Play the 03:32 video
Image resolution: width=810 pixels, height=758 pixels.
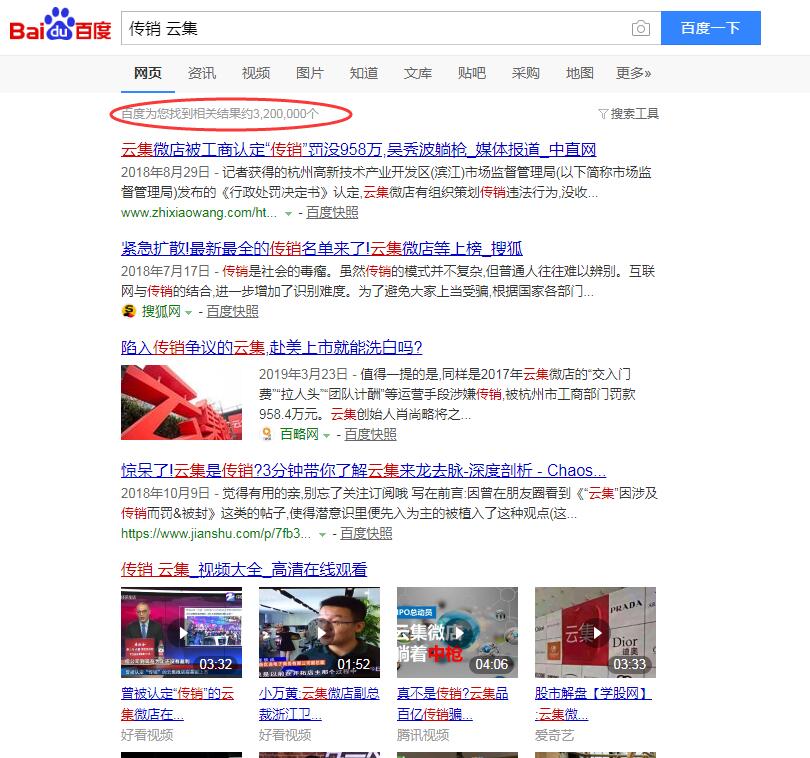181,632
